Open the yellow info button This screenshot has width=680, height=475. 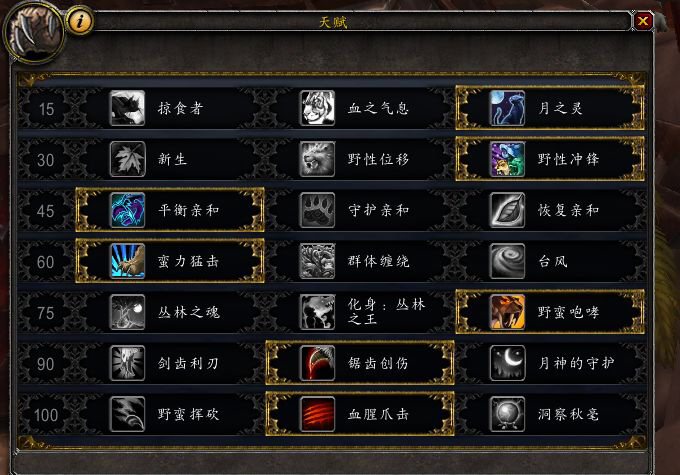tap(80, 20)
